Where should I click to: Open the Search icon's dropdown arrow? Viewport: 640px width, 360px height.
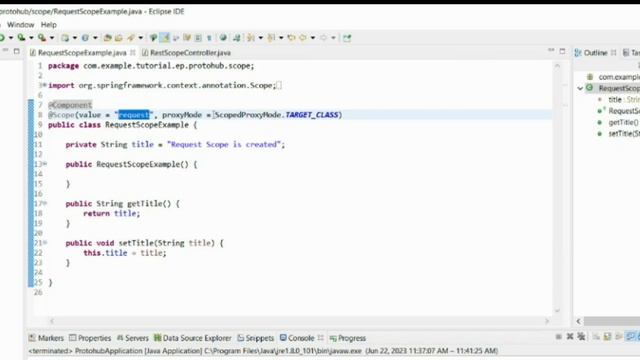pos(141,38)
